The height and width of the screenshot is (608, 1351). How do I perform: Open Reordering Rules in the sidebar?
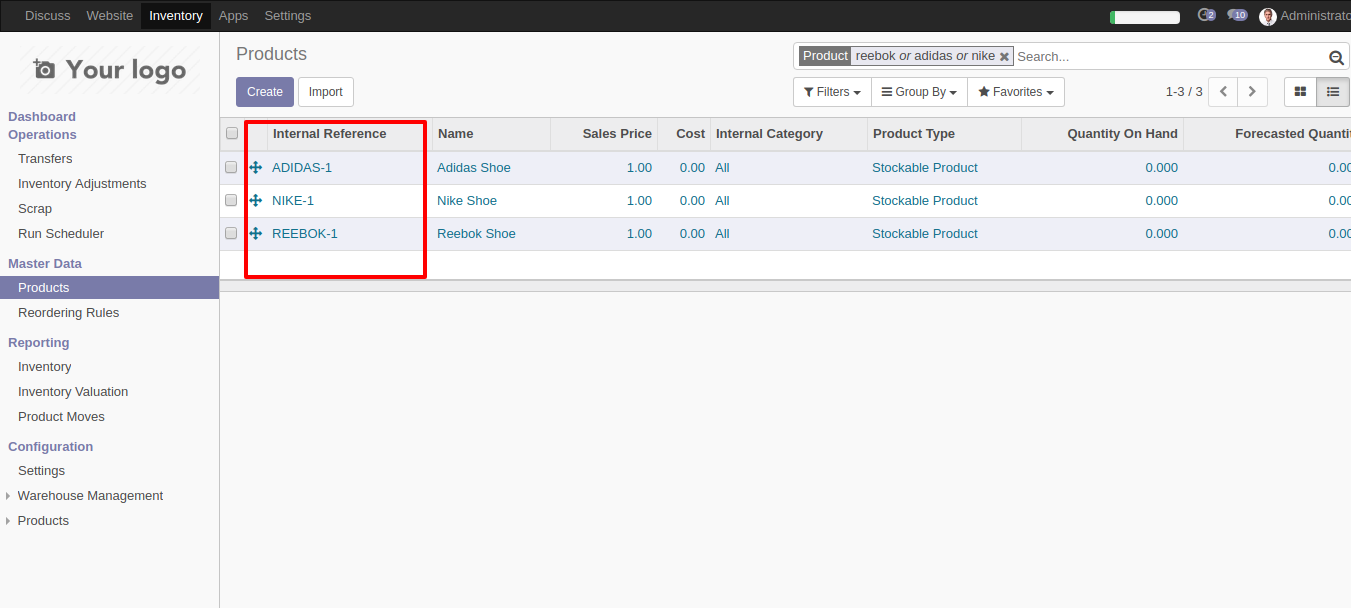tap(68, 313)
